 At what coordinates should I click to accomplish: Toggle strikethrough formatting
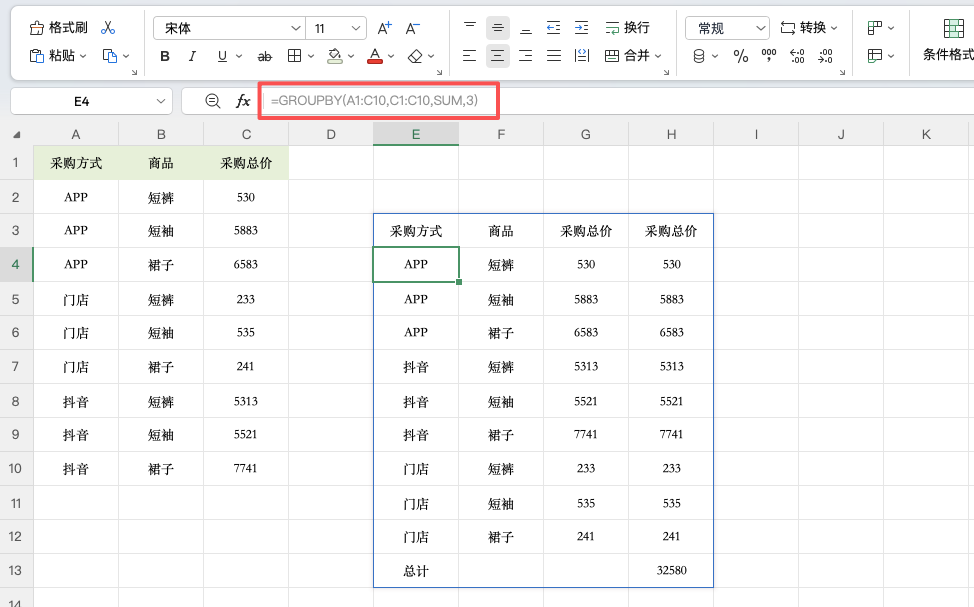tap(265, 57)
